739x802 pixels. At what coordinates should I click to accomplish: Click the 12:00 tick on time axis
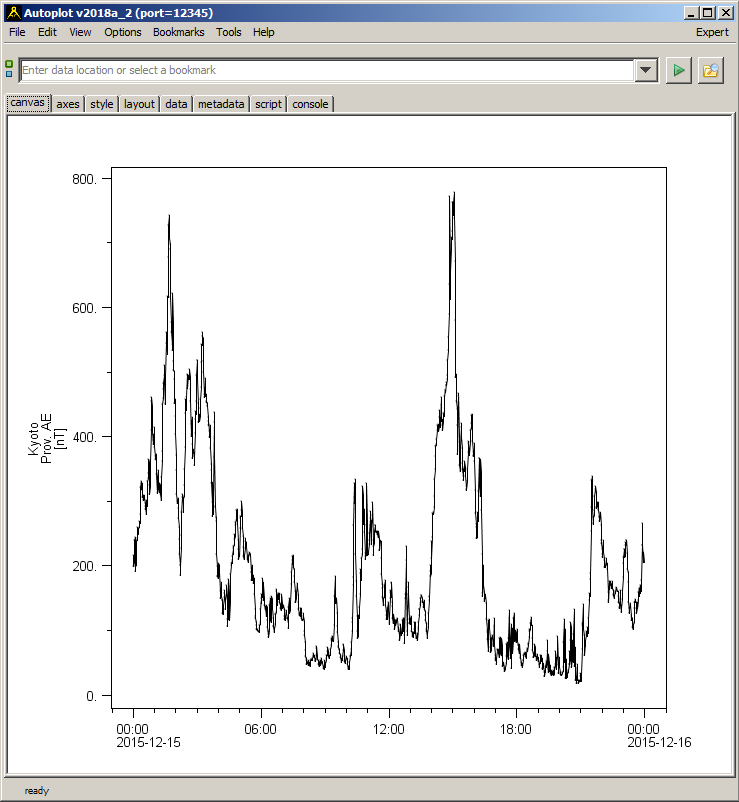389,729
